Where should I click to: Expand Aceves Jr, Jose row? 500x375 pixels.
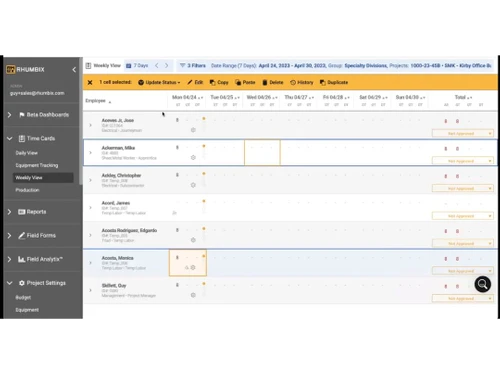pos(90,125)
